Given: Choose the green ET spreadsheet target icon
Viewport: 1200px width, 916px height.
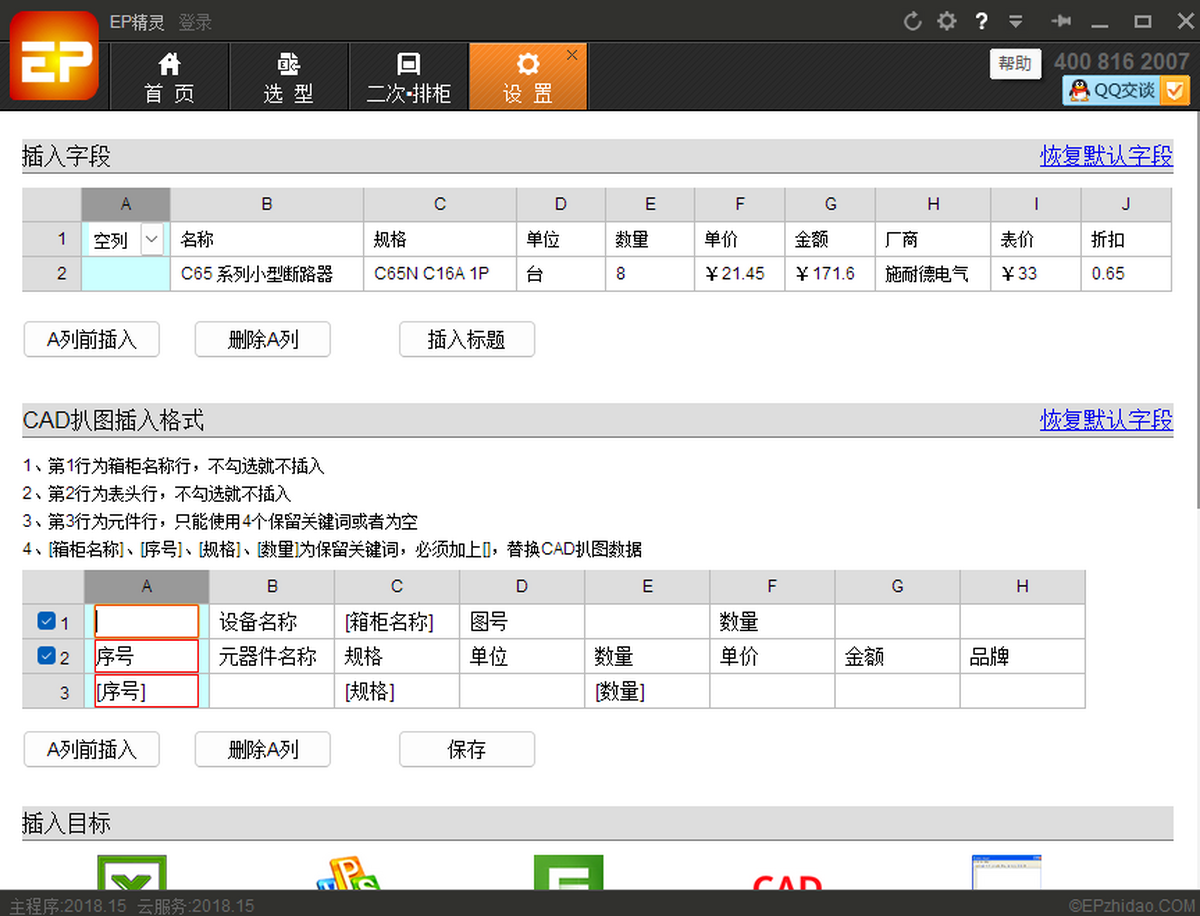Looking at the screenshot, I should [568, 872].
